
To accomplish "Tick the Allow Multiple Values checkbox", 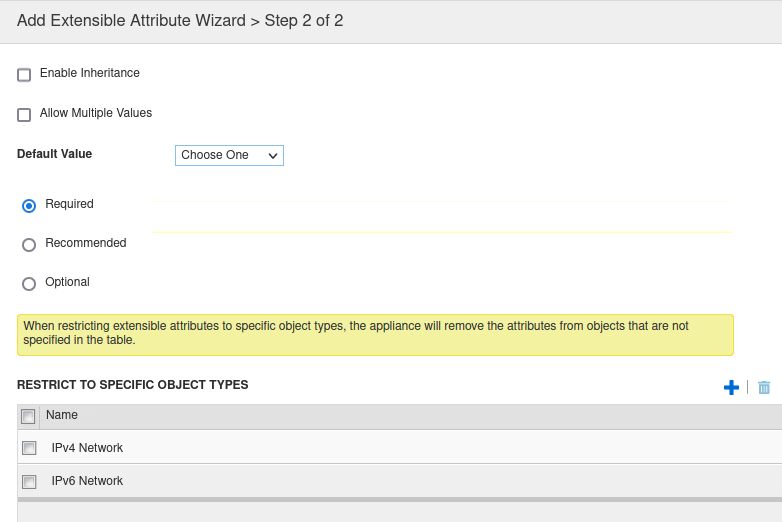I will pos(24,115).
